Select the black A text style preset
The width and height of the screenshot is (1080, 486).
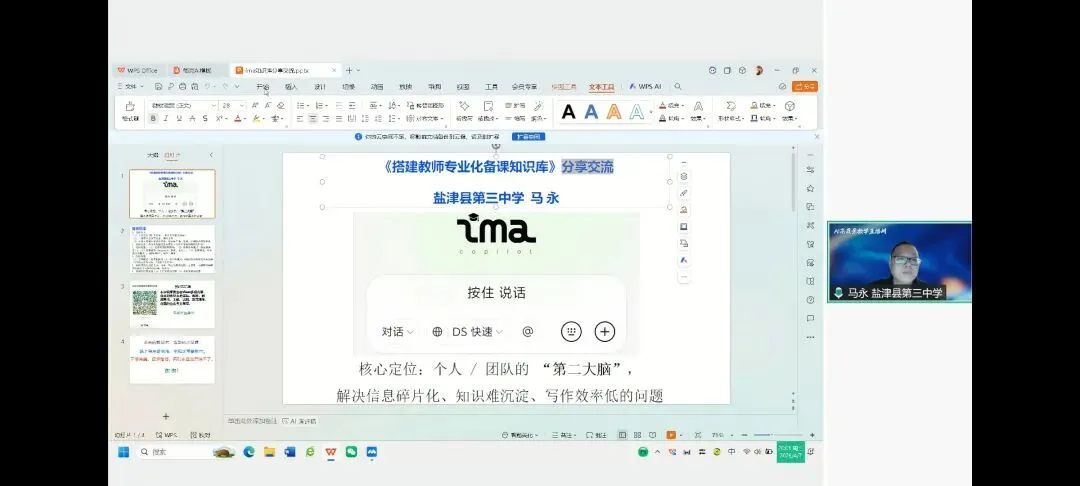click(x=568, y=112)
